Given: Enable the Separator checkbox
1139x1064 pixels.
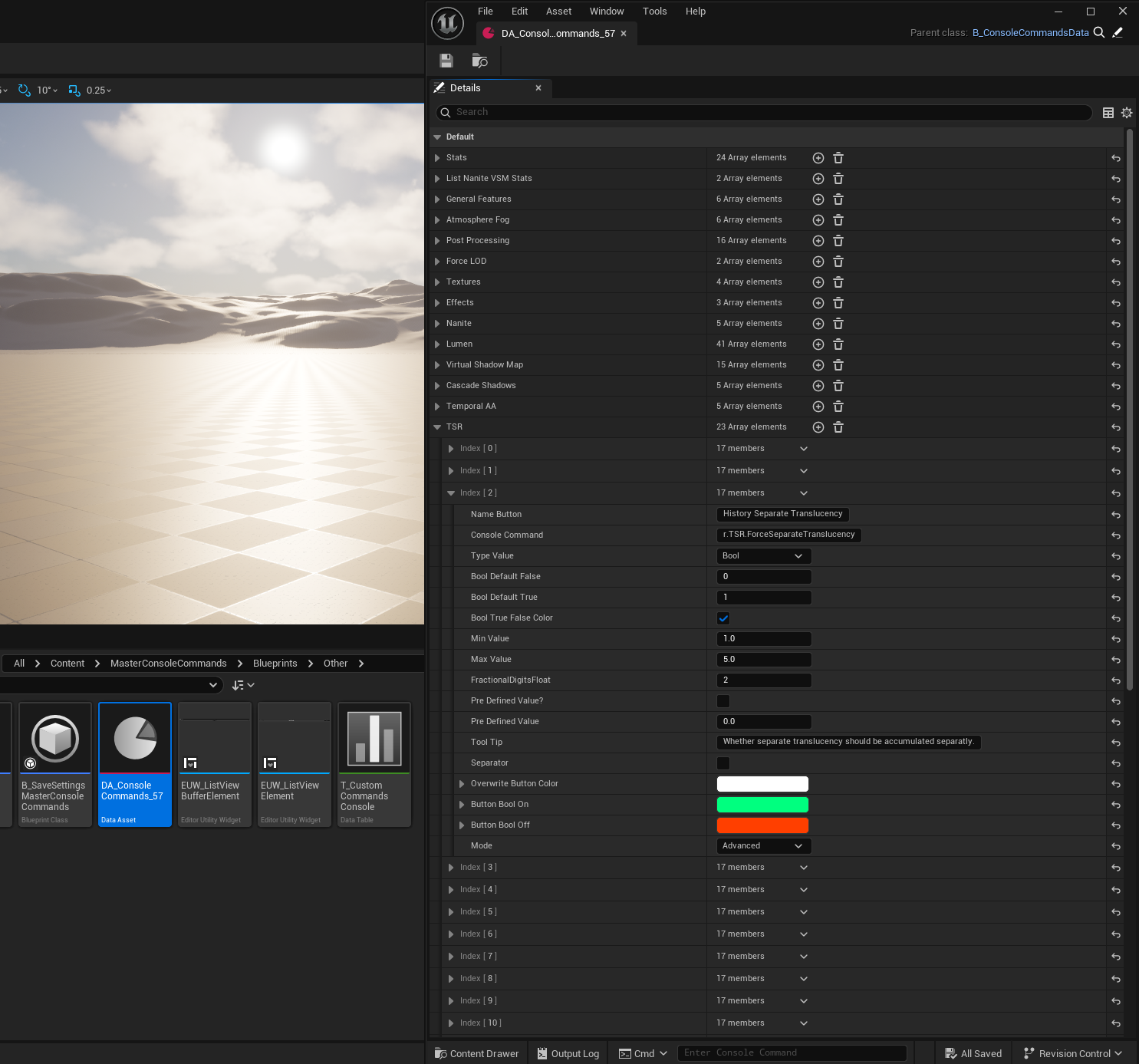Looking at the screenshot, I should coord(723,763).
